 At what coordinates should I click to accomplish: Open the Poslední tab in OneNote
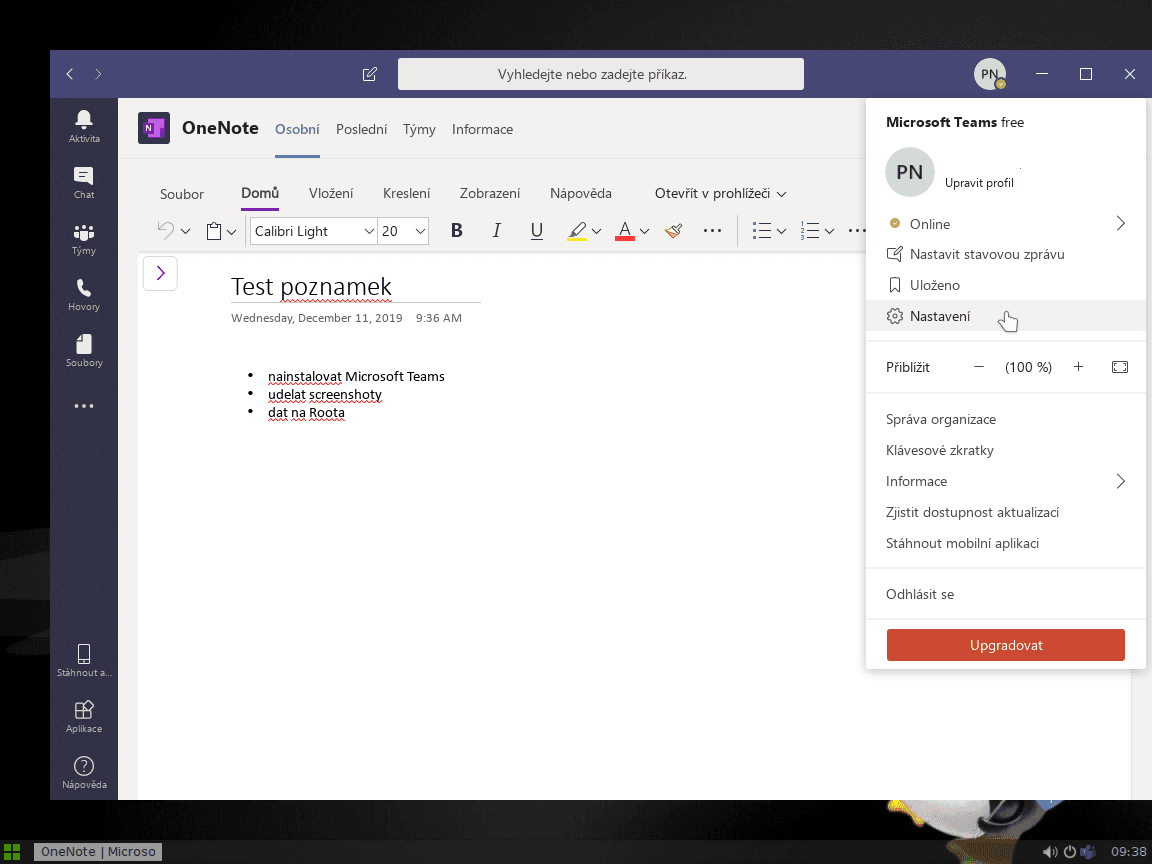[361, 129]
